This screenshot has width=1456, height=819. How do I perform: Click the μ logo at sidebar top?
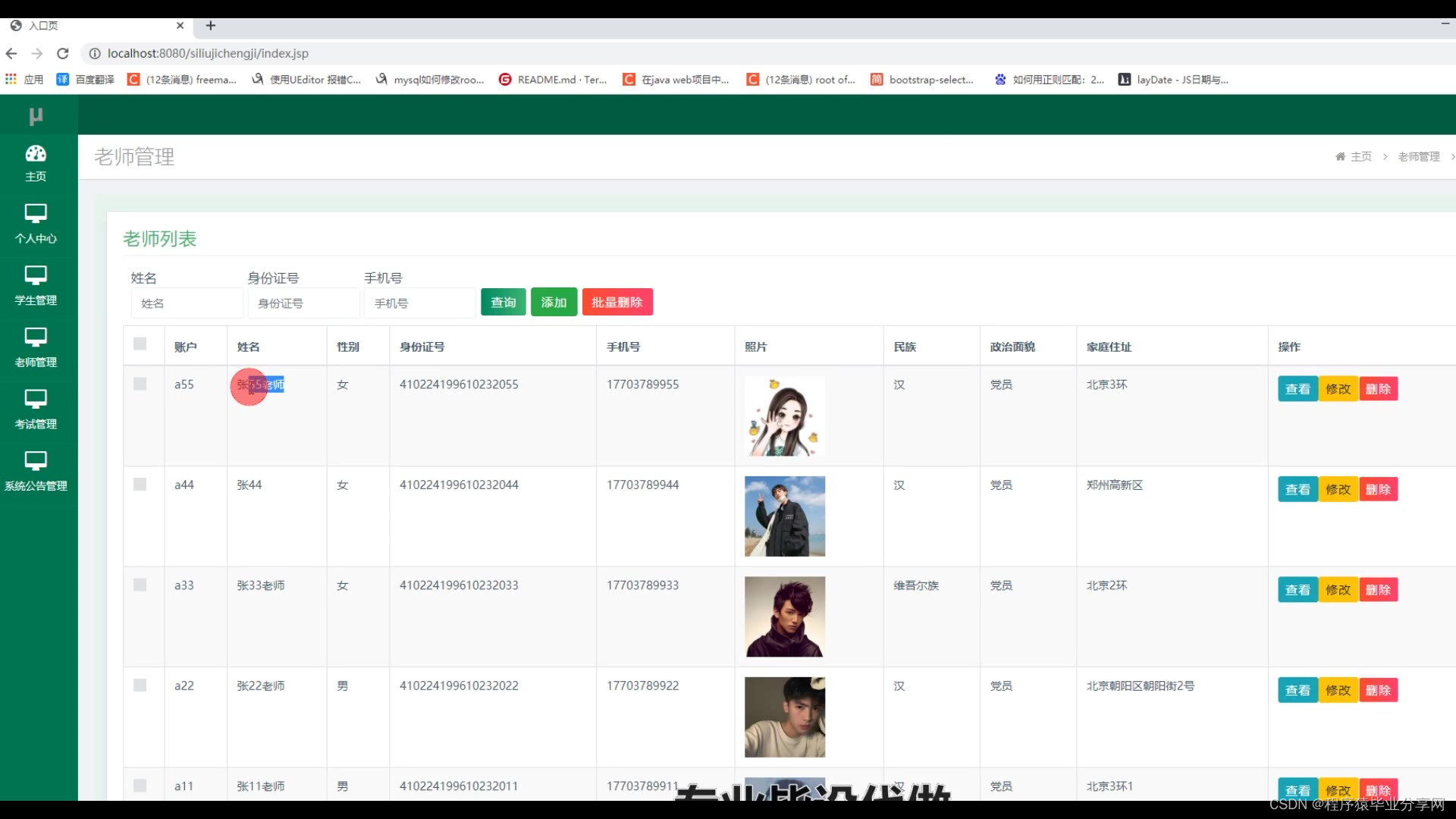click(x=36, y=116)
